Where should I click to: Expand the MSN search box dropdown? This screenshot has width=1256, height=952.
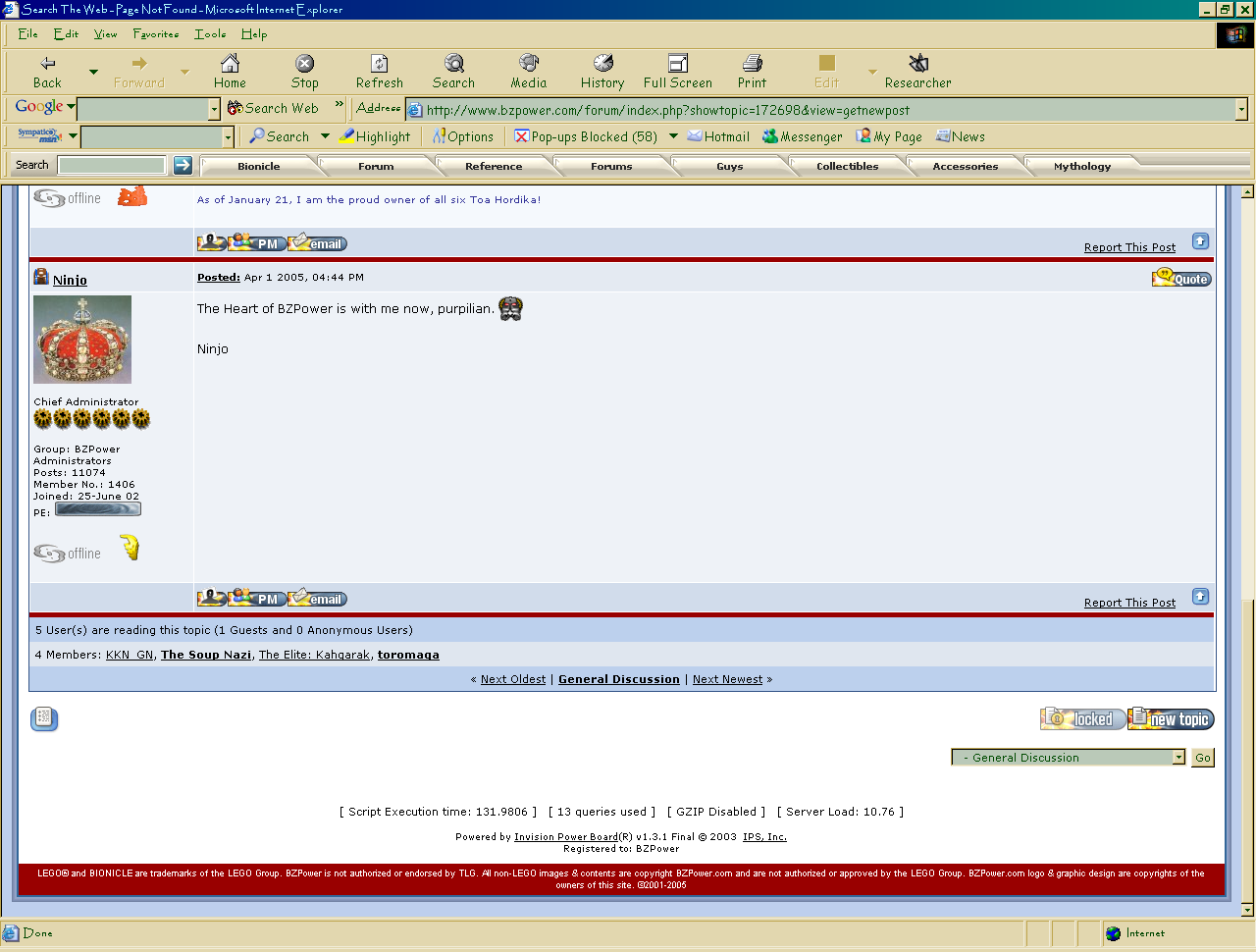[x=228, y=137]
